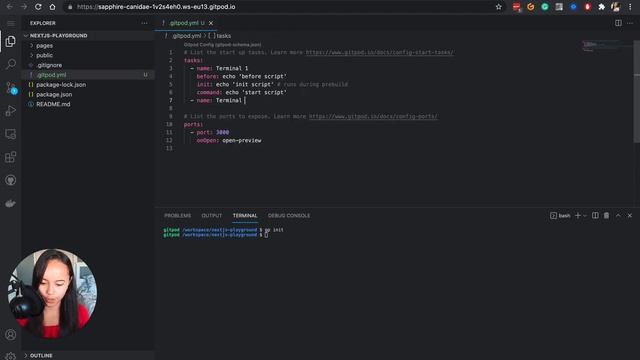The width and height of the screenshot is (640, 360).
Task: Open editor more actions ellipsis
Action: pos(630,23)
